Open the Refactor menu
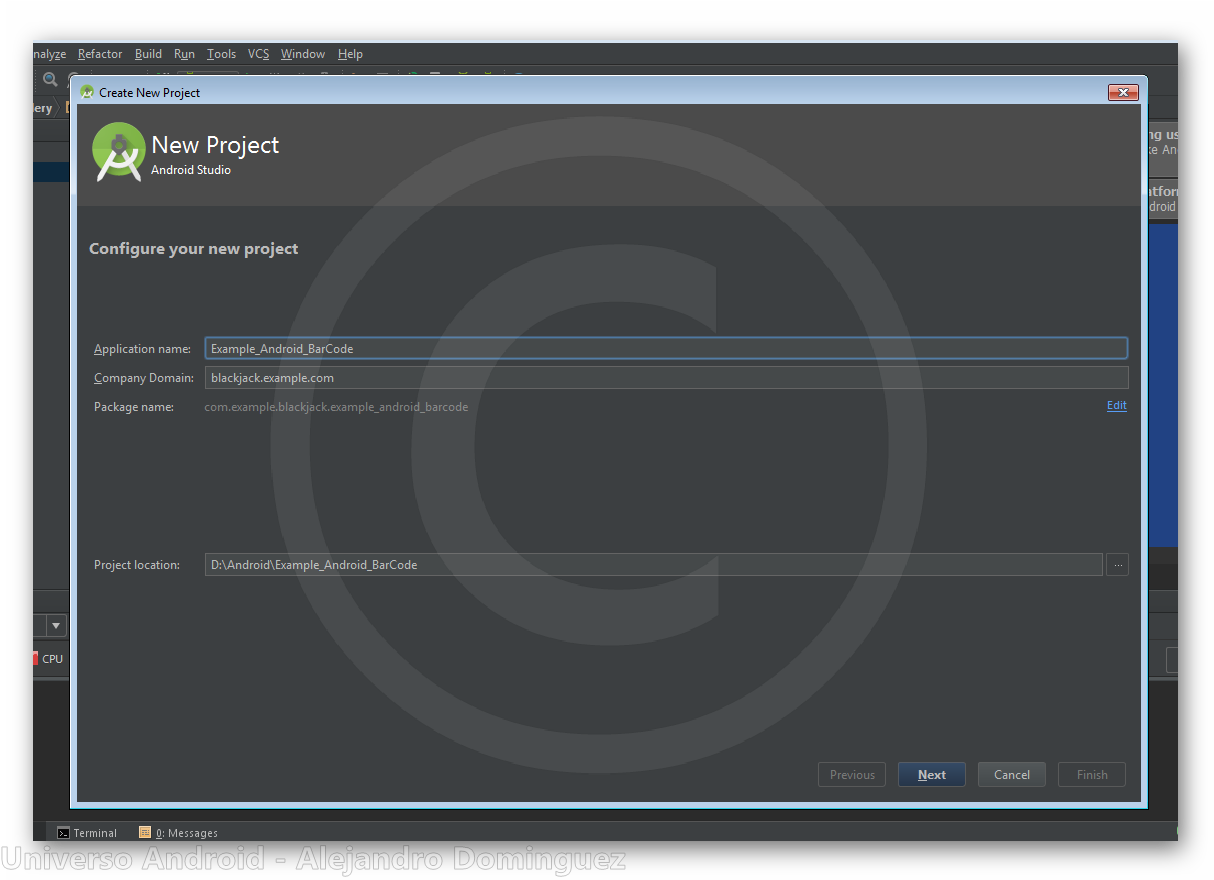Screen dimensions: 1214x880 100,54
